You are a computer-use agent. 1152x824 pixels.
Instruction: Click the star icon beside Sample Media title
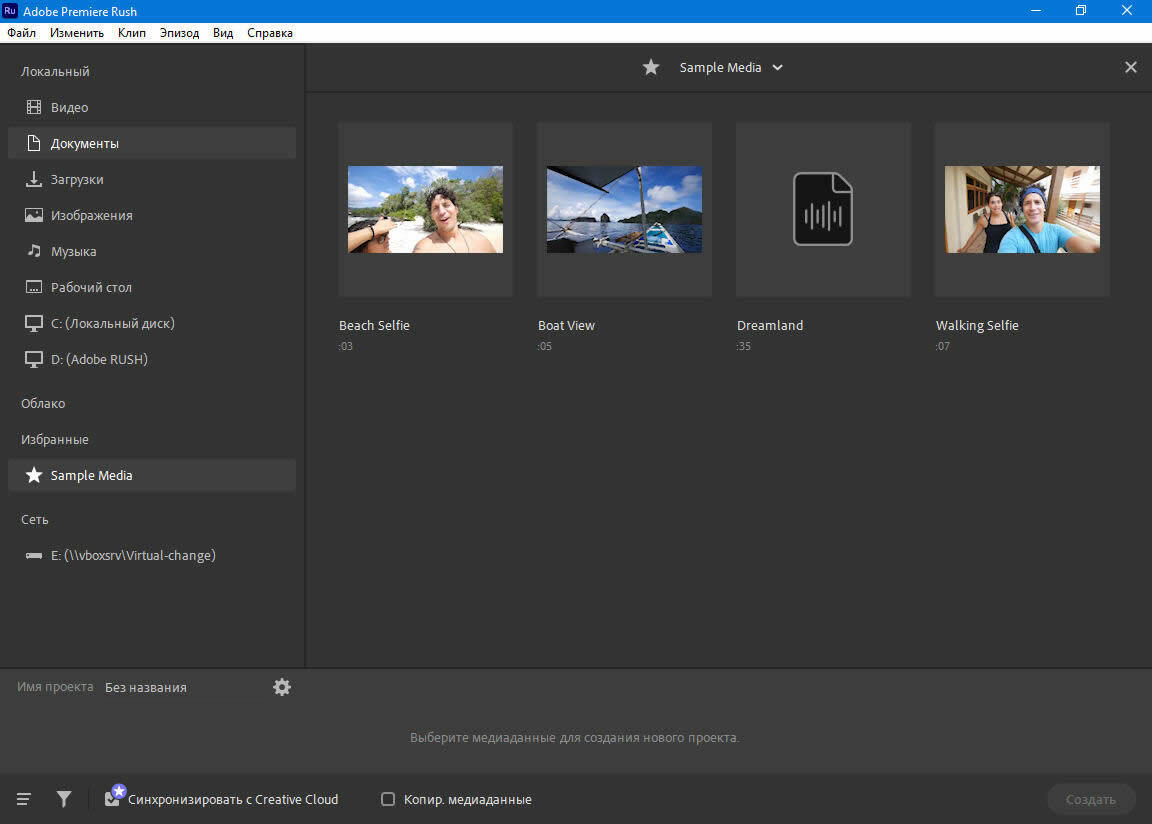click(x=651, y=67)
